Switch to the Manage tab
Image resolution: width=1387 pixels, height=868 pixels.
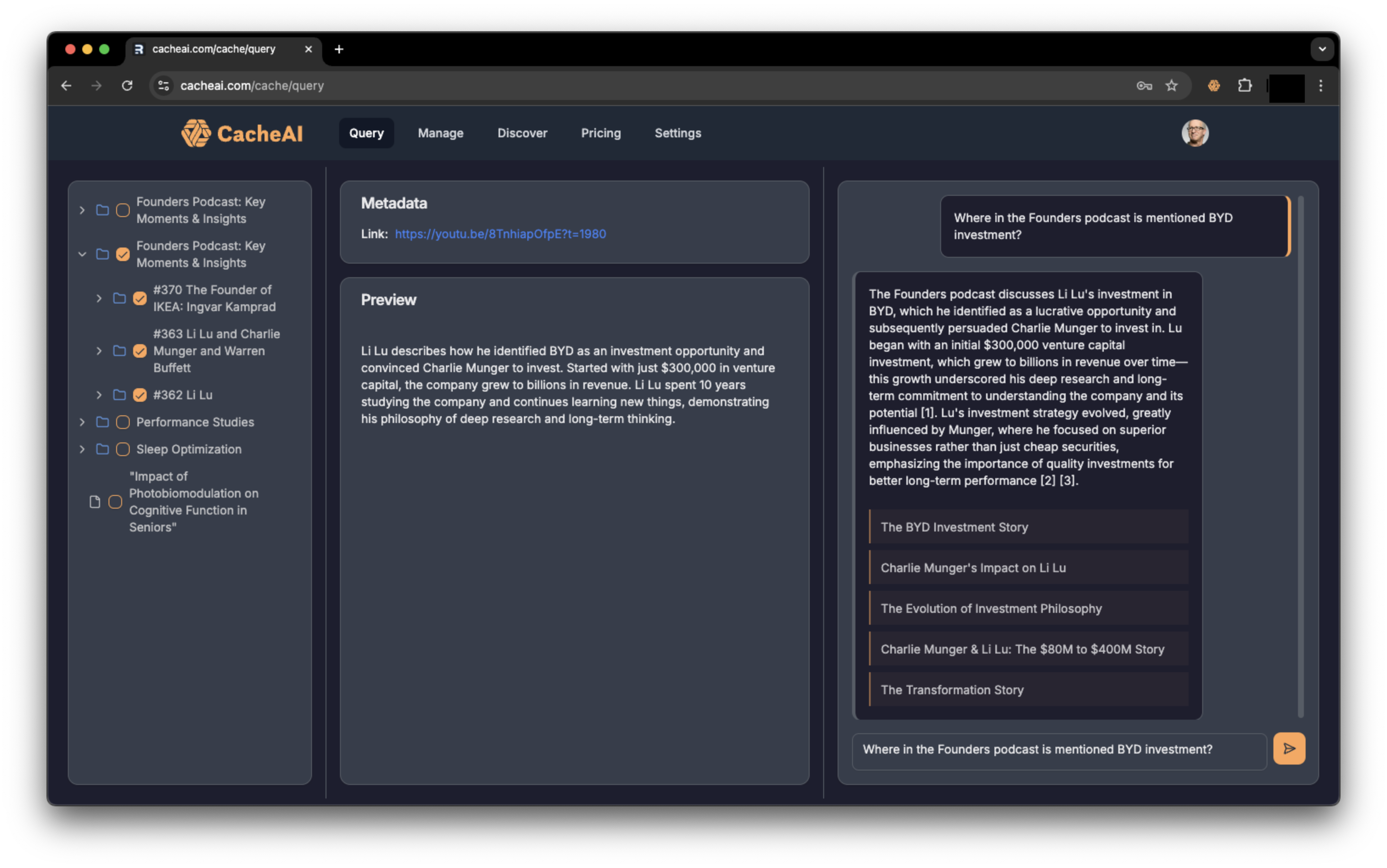coord(440,133)
